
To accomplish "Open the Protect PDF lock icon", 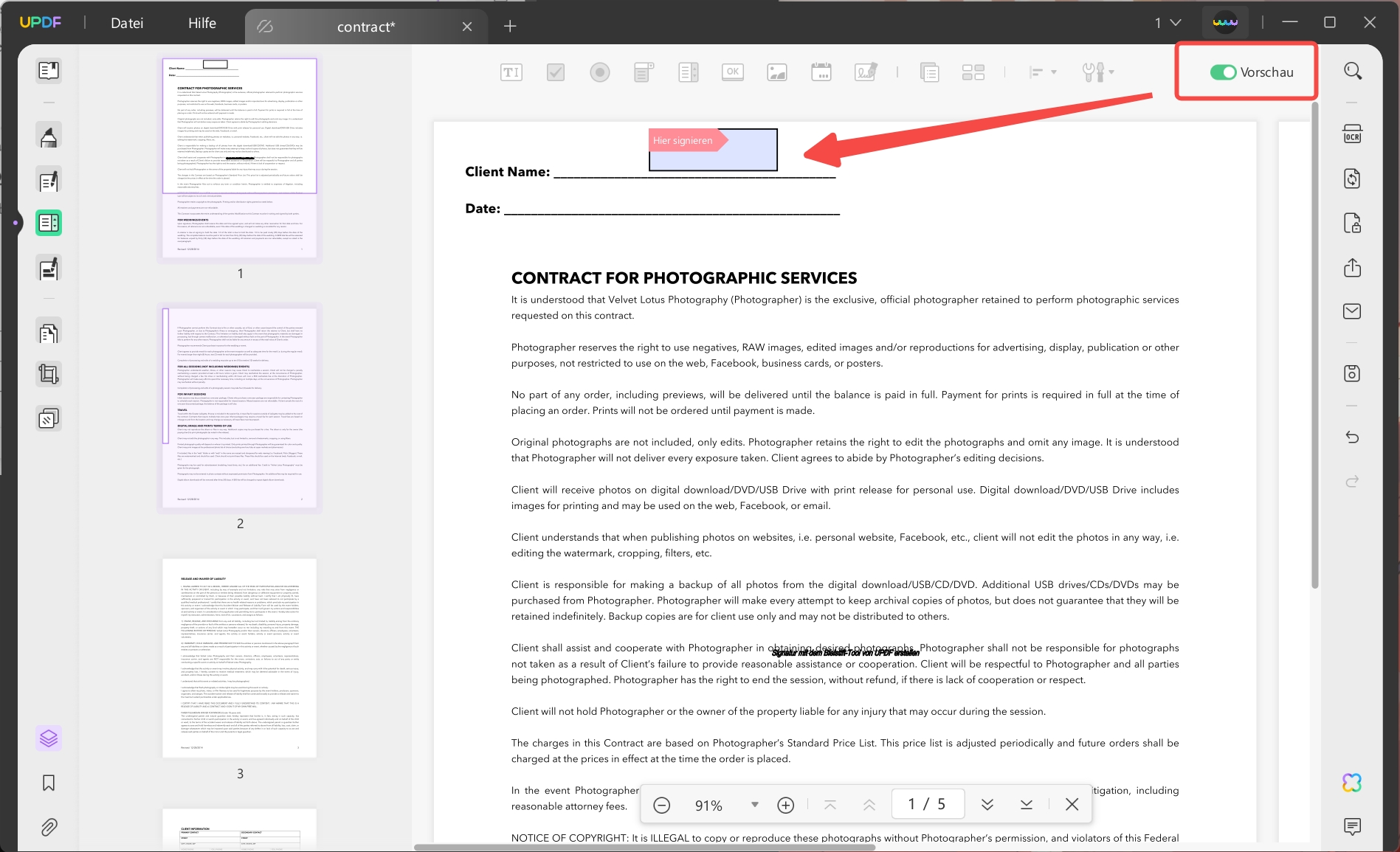I will click(1352, 223).
